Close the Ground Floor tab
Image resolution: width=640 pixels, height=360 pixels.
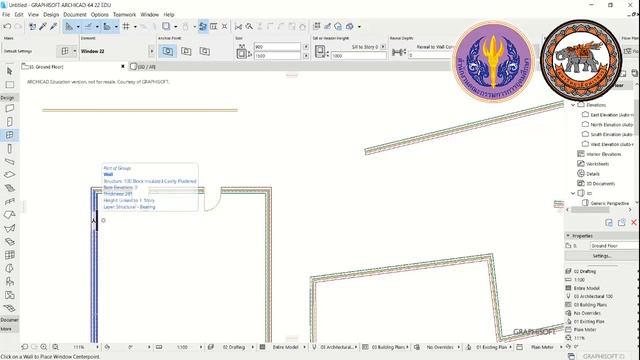[x=122, y=66]
